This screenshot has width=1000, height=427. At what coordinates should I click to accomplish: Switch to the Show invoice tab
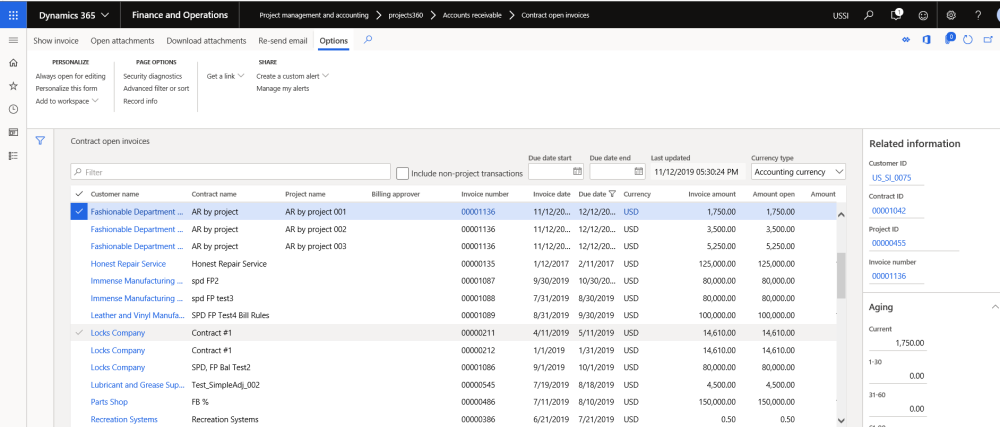(56, 41)
